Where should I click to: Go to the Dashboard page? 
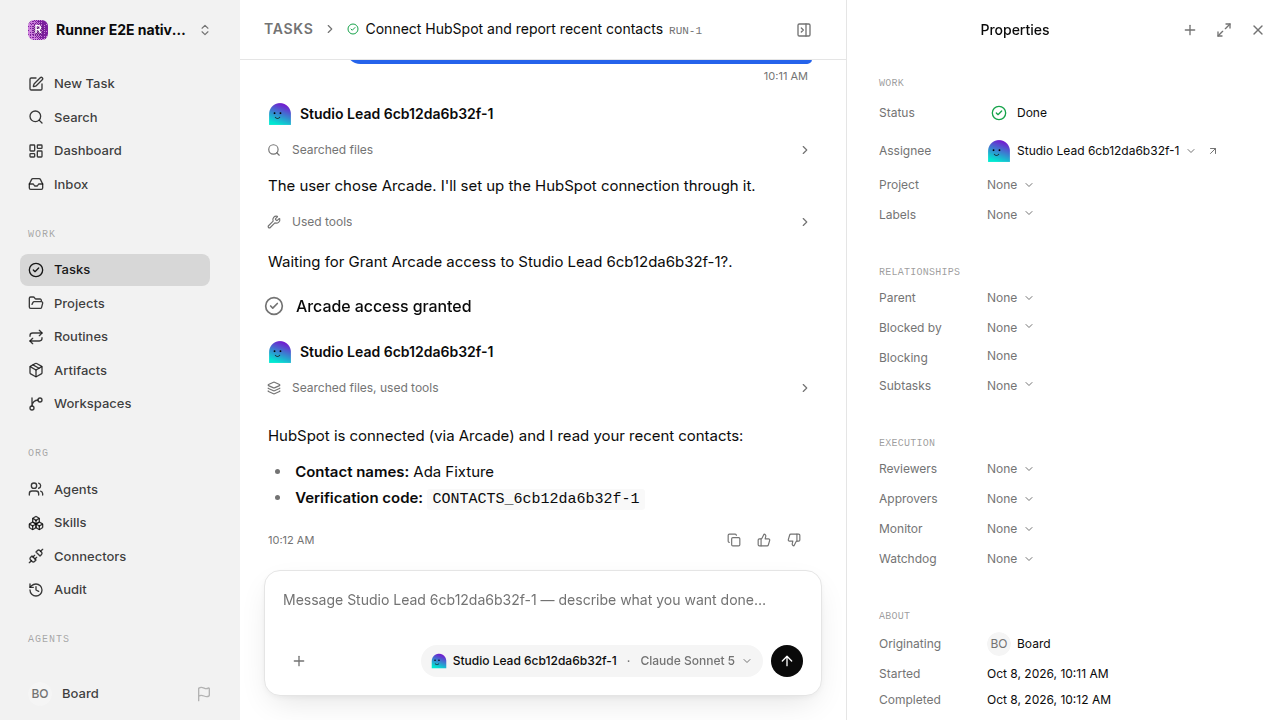115,151
